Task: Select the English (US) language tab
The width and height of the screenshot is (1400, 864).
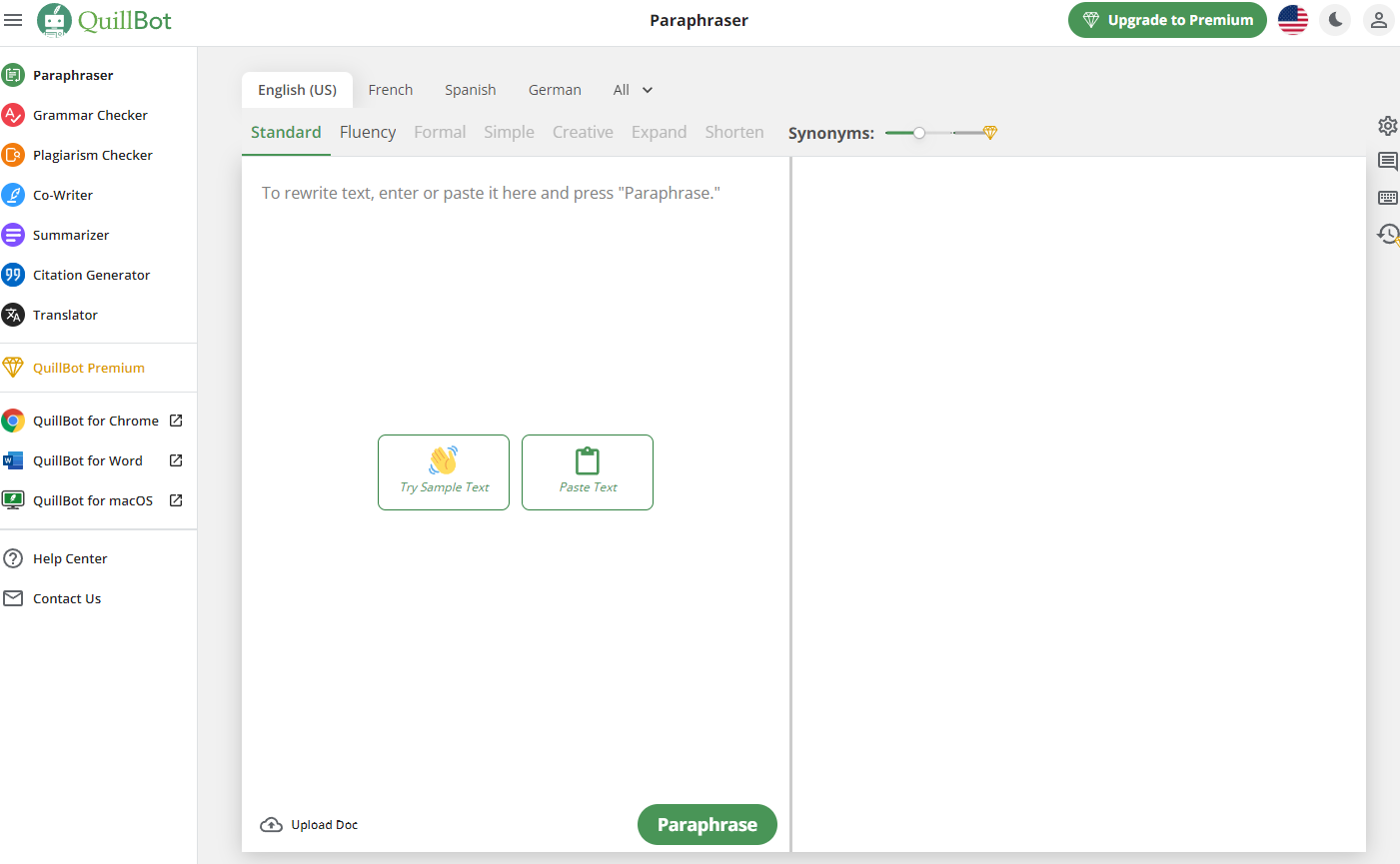Action: point(298,90)
